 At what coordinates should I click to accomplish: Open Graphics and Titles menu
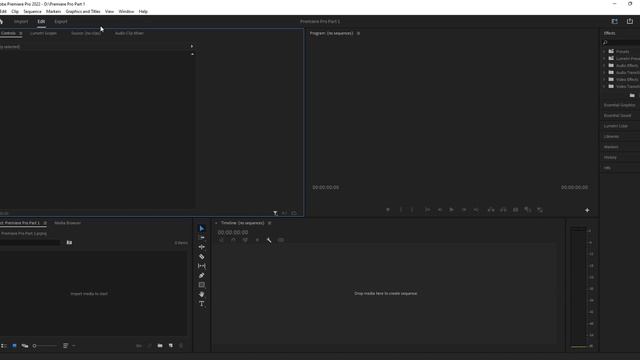click(x=83, y=11)
